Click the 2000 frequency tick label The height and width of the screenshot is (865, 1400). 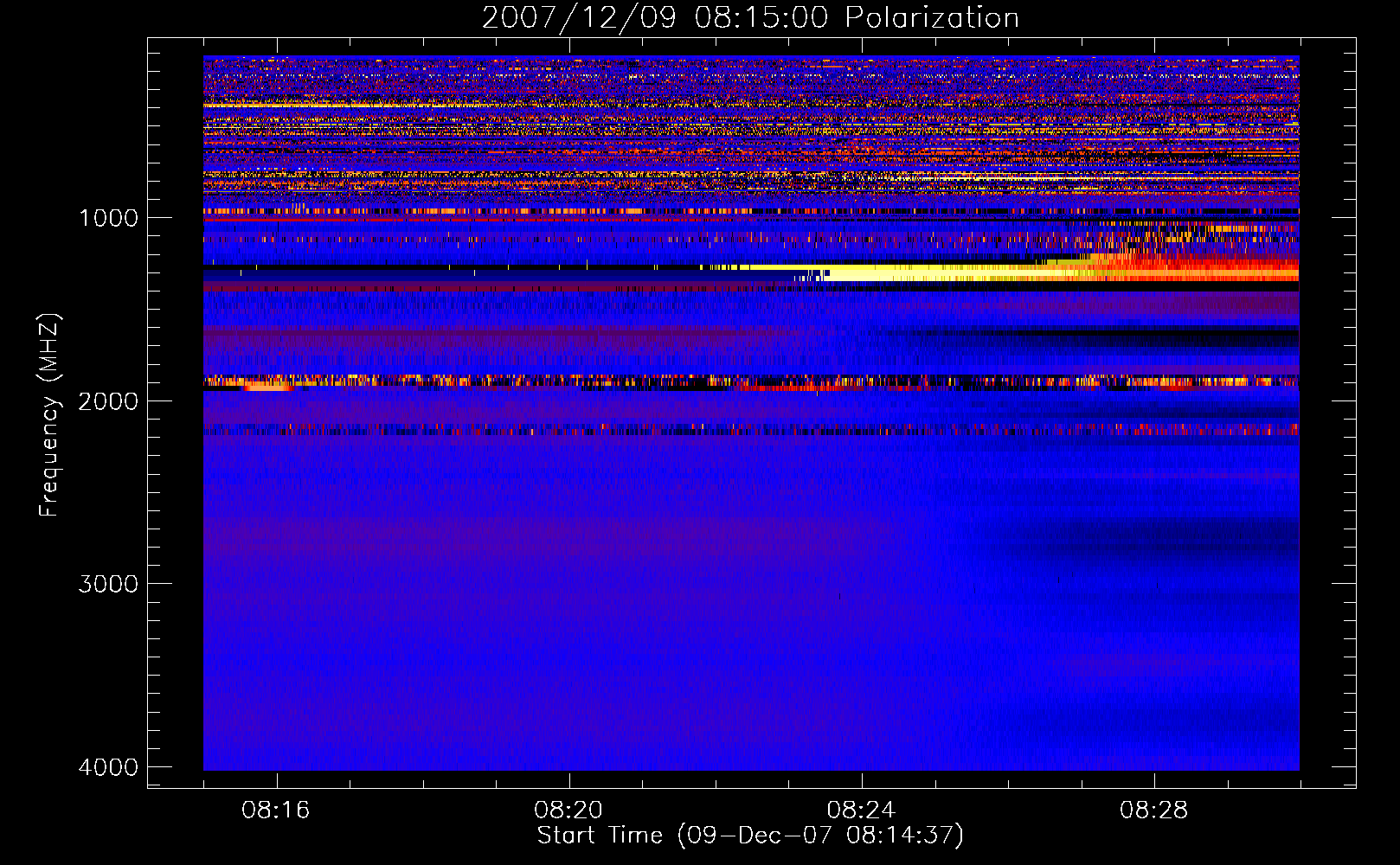(x=108, y=401)
